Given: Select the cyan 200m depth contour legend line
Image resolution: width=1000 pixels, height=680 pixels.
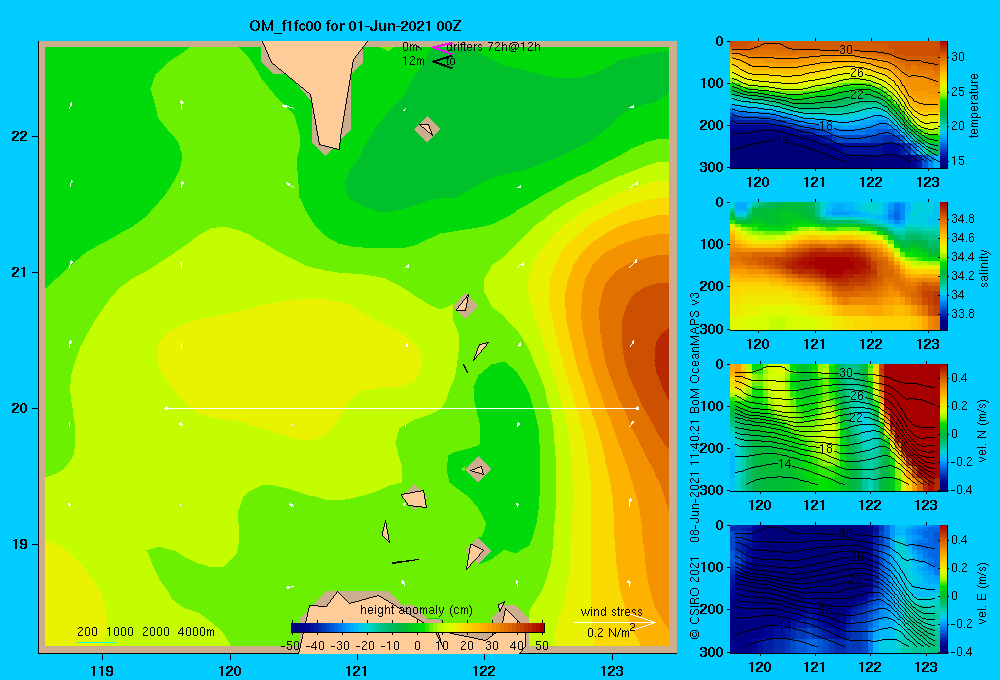Looking at the screenshot, I should click(x=96, y=642).
